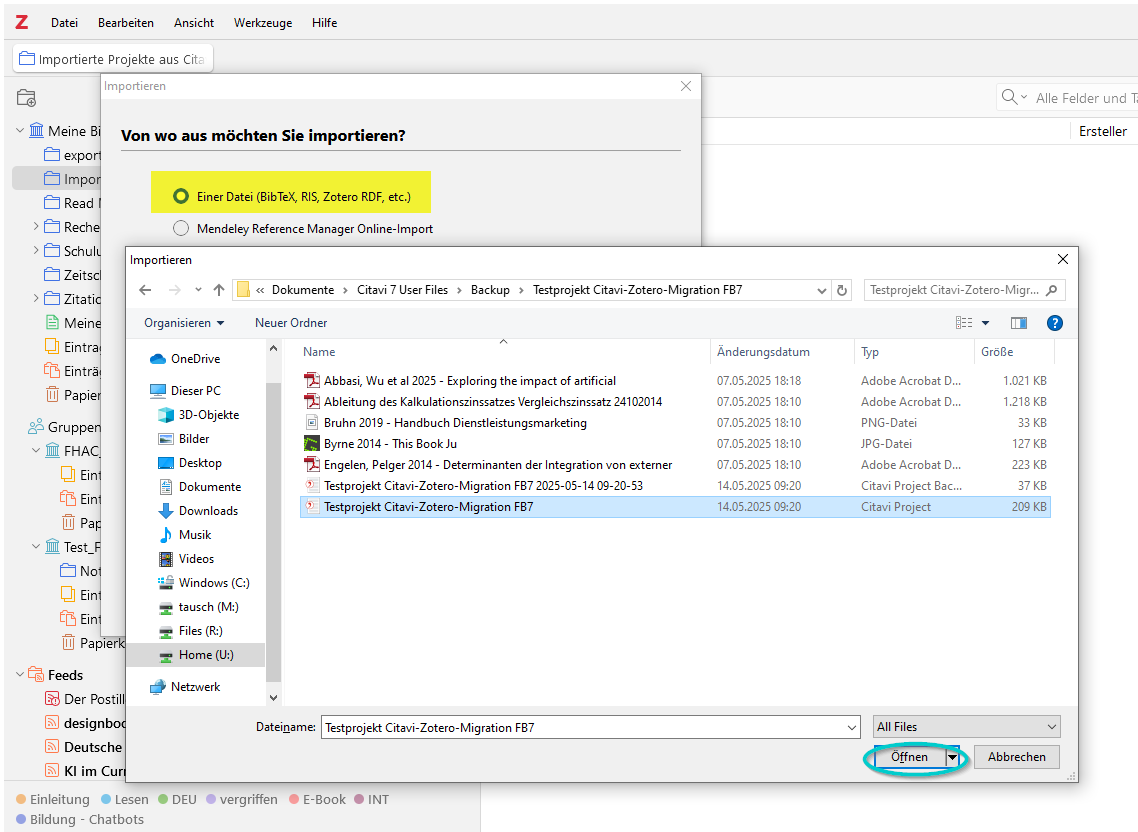Image resolution: width=1138 pixels, height=832 pixels.
Task: Open the Organisieren dropdown menu
Action: 184,322
